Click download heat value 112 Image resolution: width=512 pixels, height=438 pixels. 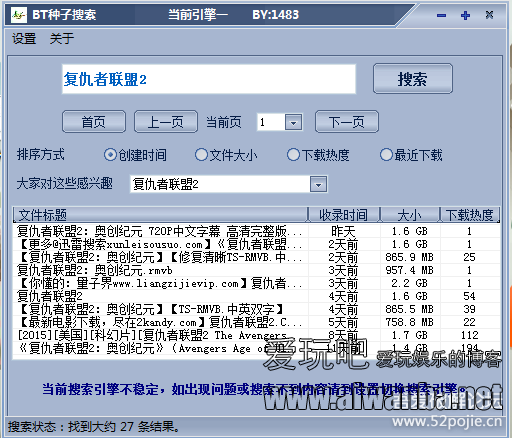[x=470, y=335]
